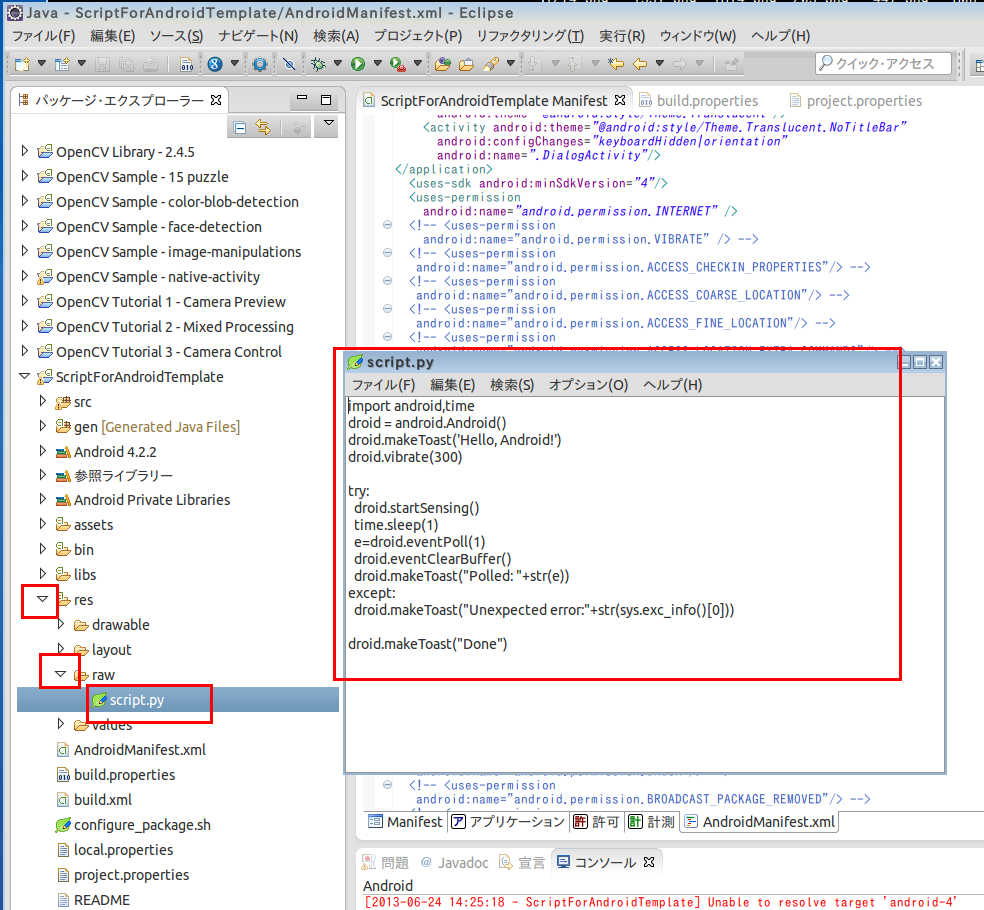
Task: Open the 実行(R) menu
Action: pos(622,36)
